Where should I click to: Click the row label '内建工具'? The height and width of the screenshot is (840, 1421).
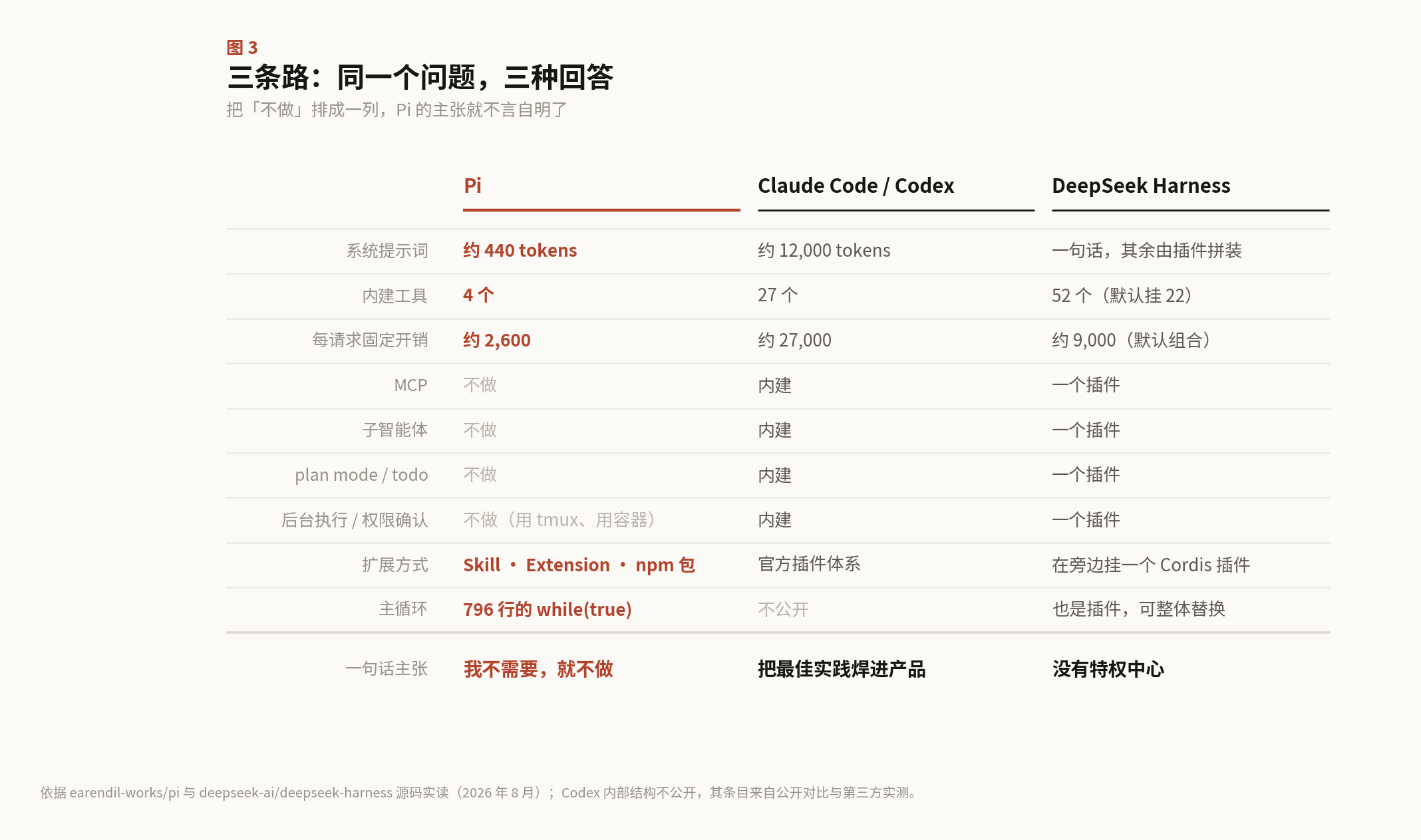(395, 295)
